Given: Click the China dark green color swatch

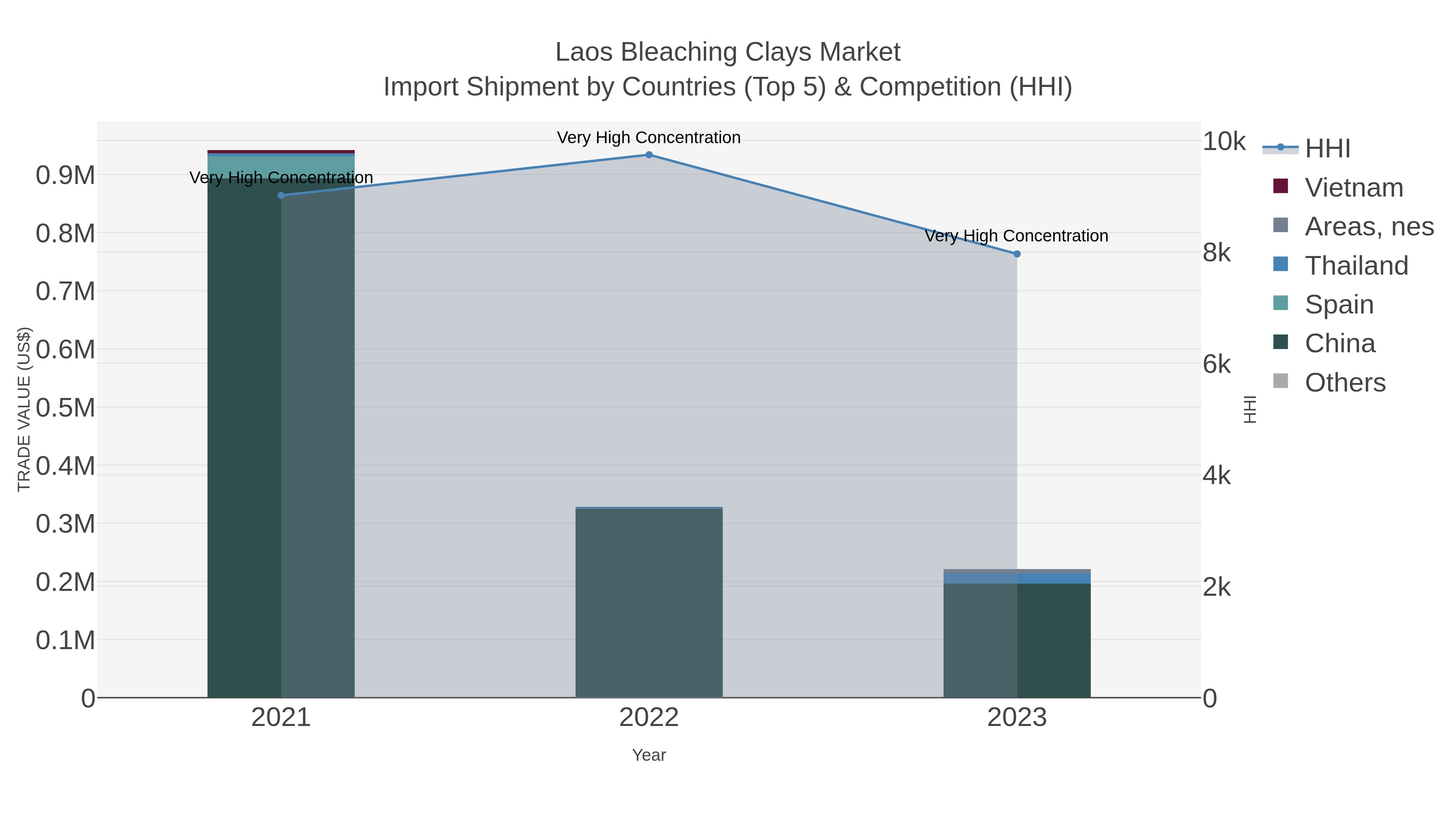Looking at the screenshot, I should click(1280, 342).
